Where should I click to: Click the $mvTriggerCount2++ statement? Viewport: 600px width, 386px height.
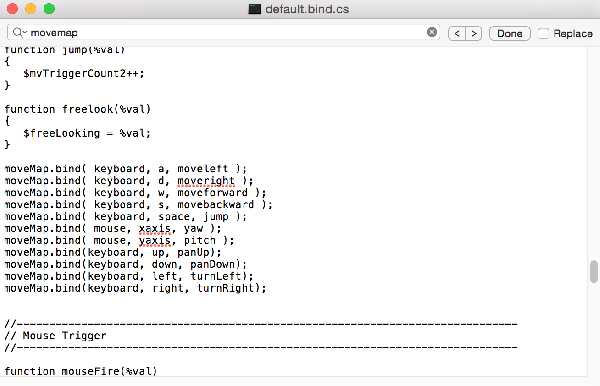tap(84, 73)
